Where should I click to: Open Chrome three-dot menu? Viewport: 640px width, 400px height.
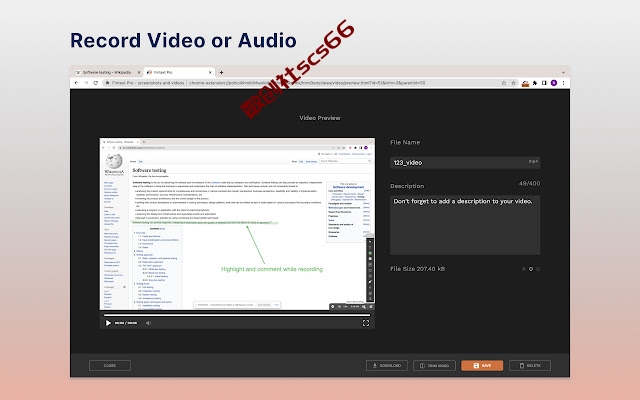pyautogui.click(x=563, y=83)
